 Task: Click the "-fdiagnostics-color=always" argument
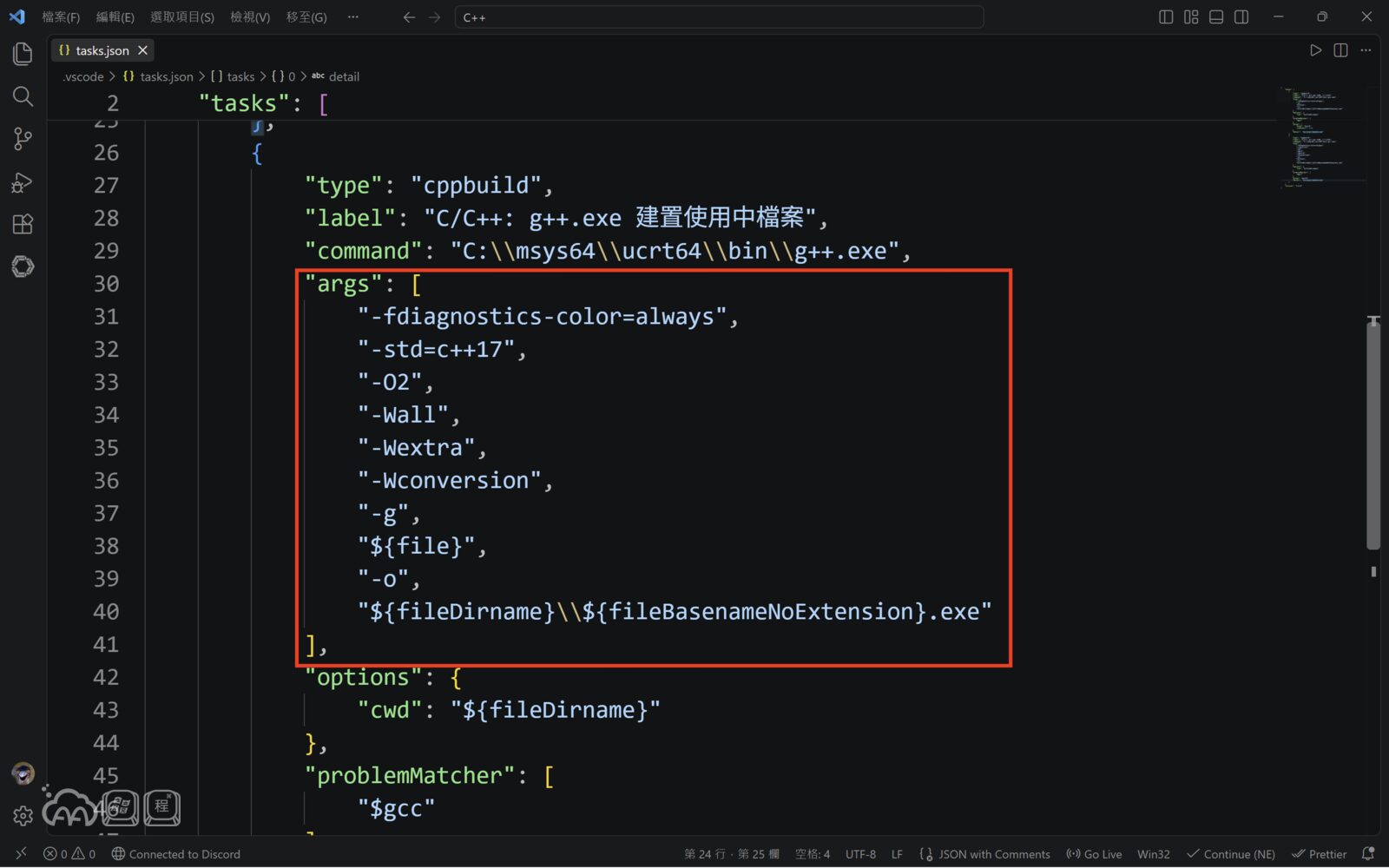pos(542,317)
